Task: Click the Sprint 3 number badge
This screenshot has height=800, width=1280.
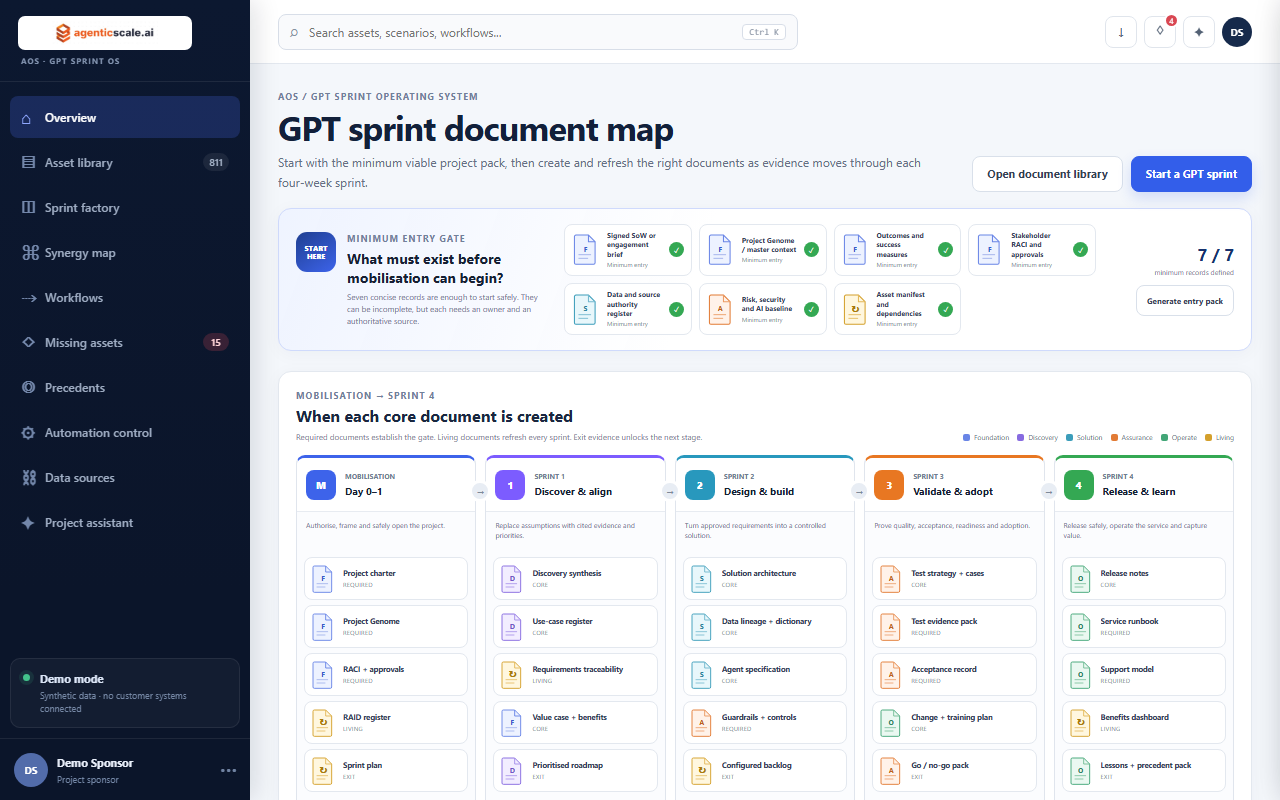Action: [889, 485]
